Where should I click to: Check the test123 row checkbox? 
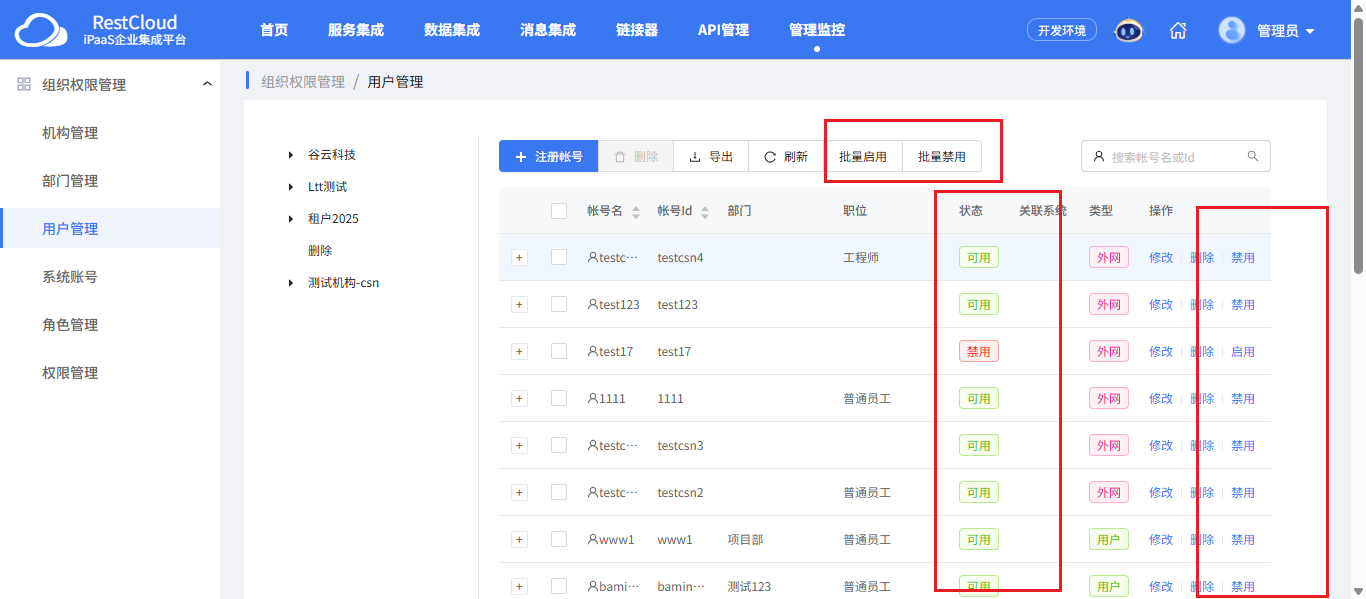tap(559, 304)
